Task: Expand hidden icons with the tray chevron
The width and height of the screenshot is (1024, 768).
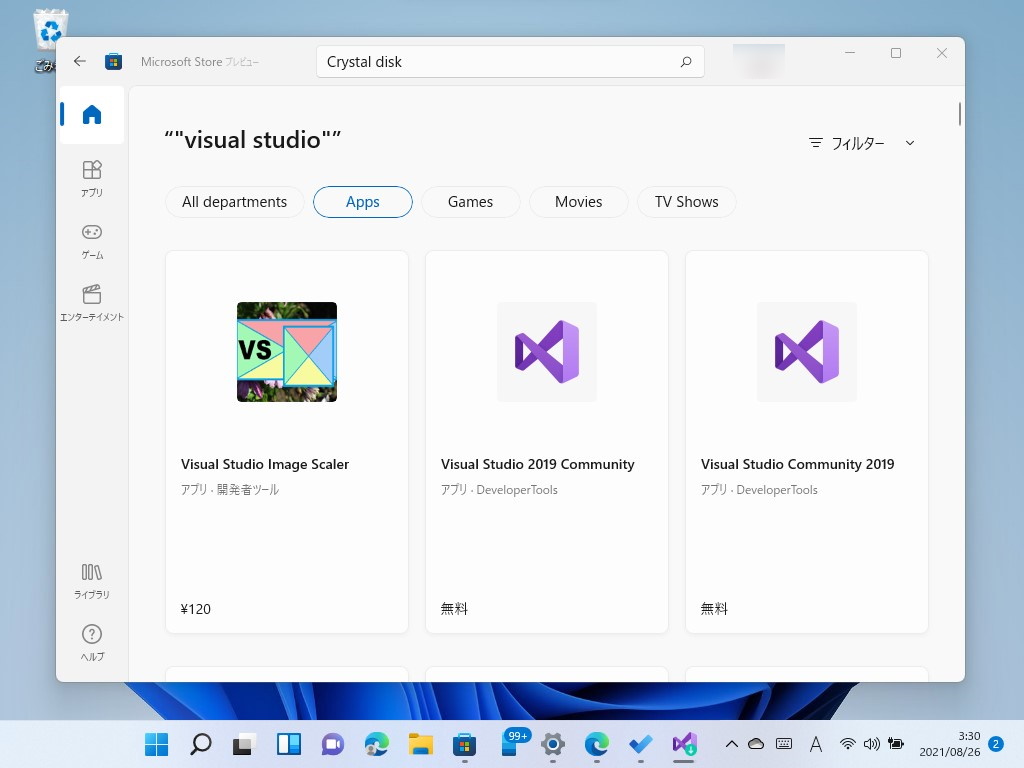Action: pyautogui.click(x=731, y=744)
